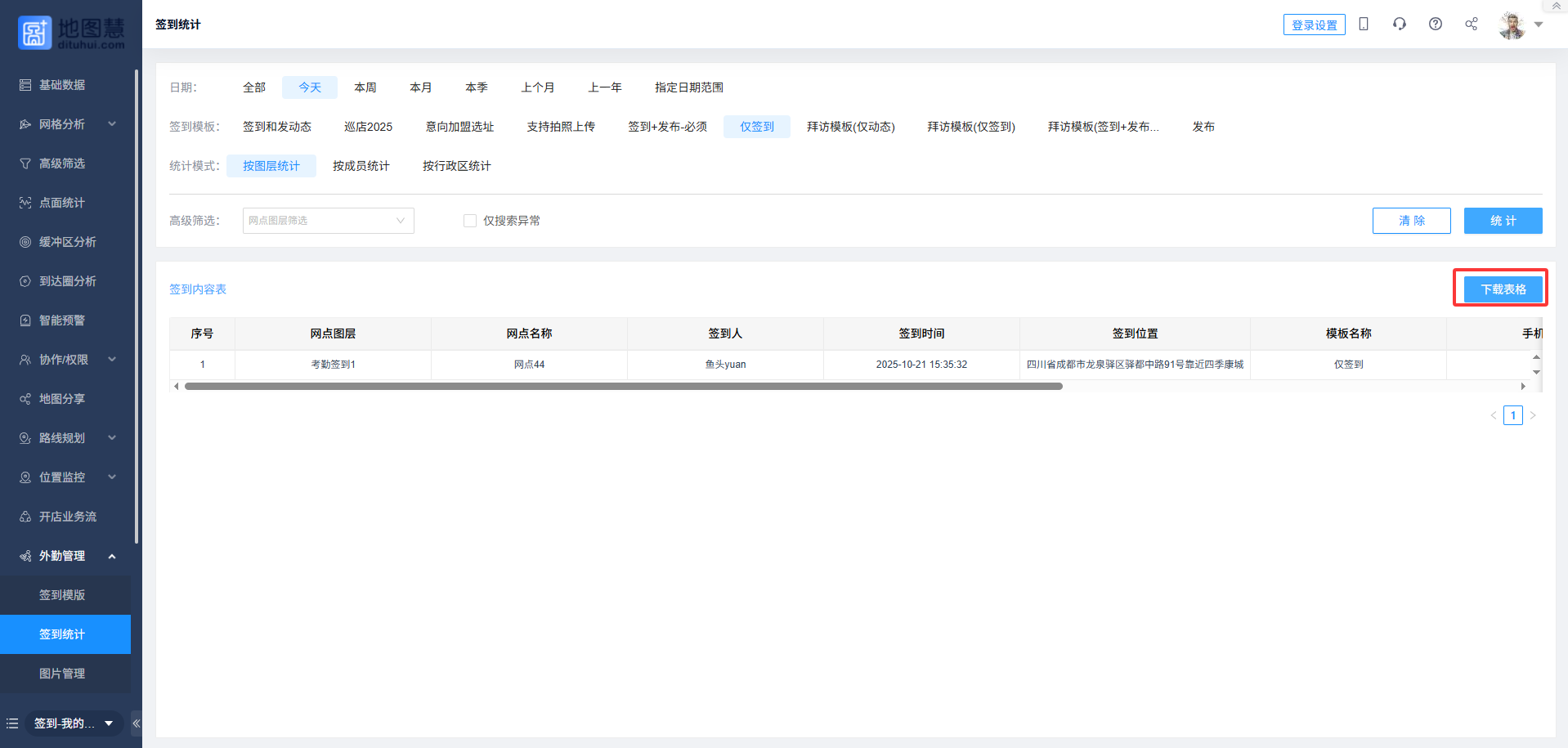Select 按成员统计 statistics mode
This screenshot has width=1568, height=748.
[x=361, y=166]
